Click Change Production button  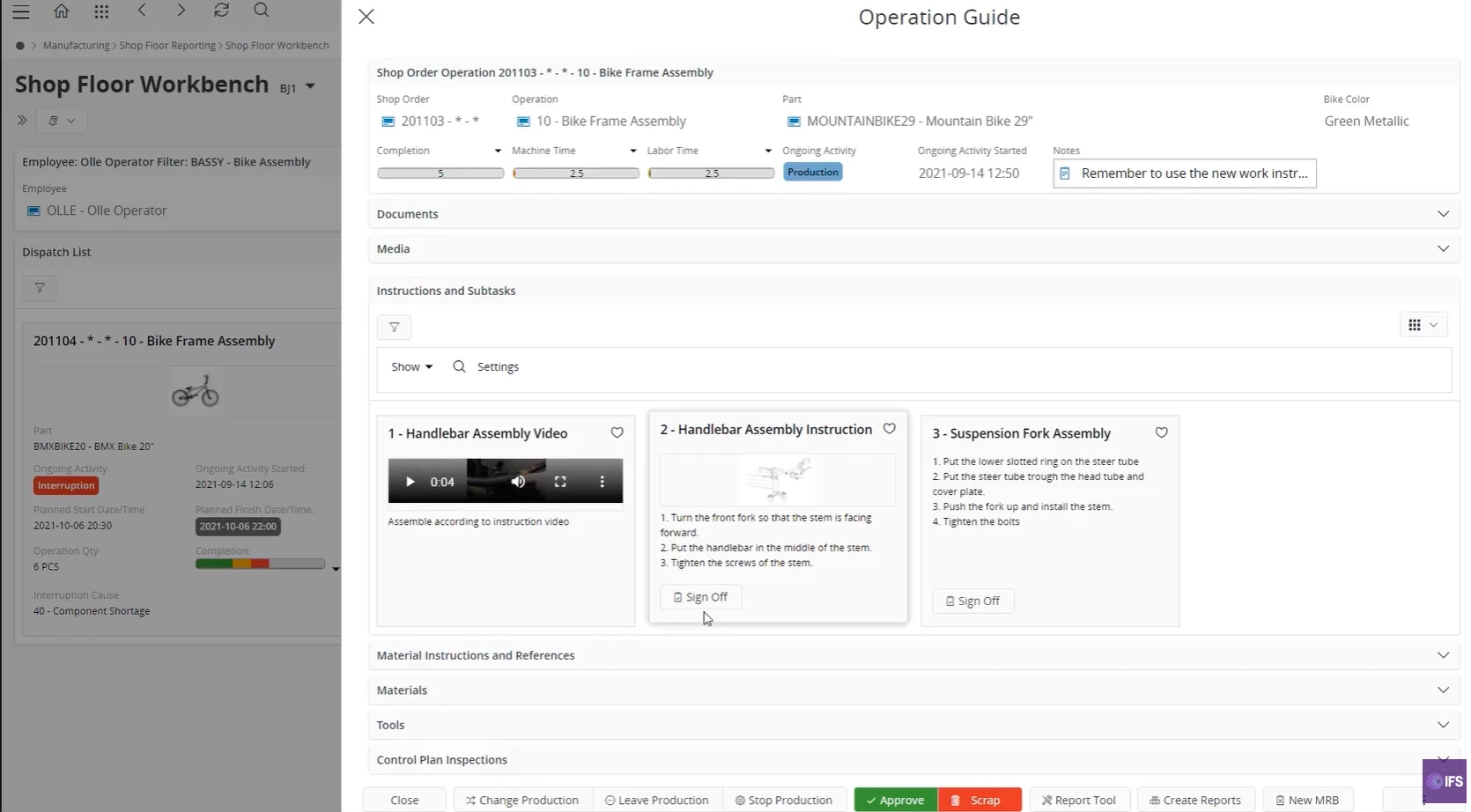522,800
